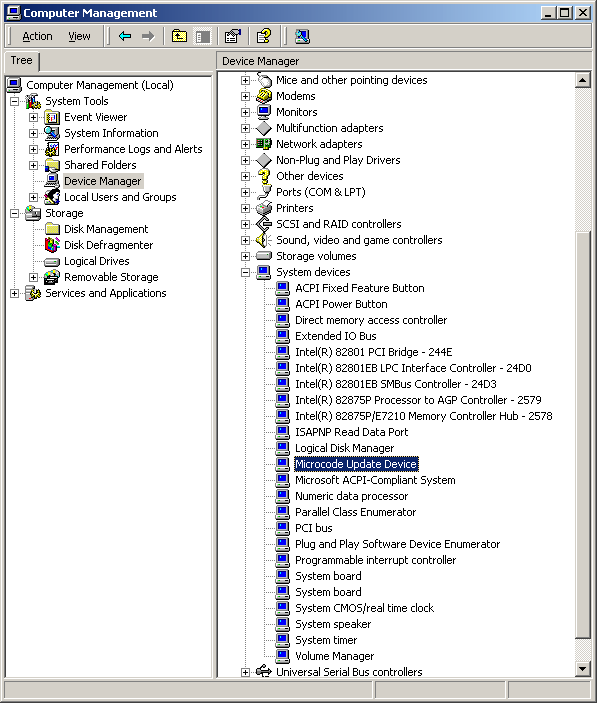Open the Action menu
597x703 pixels.
[37, 36]
